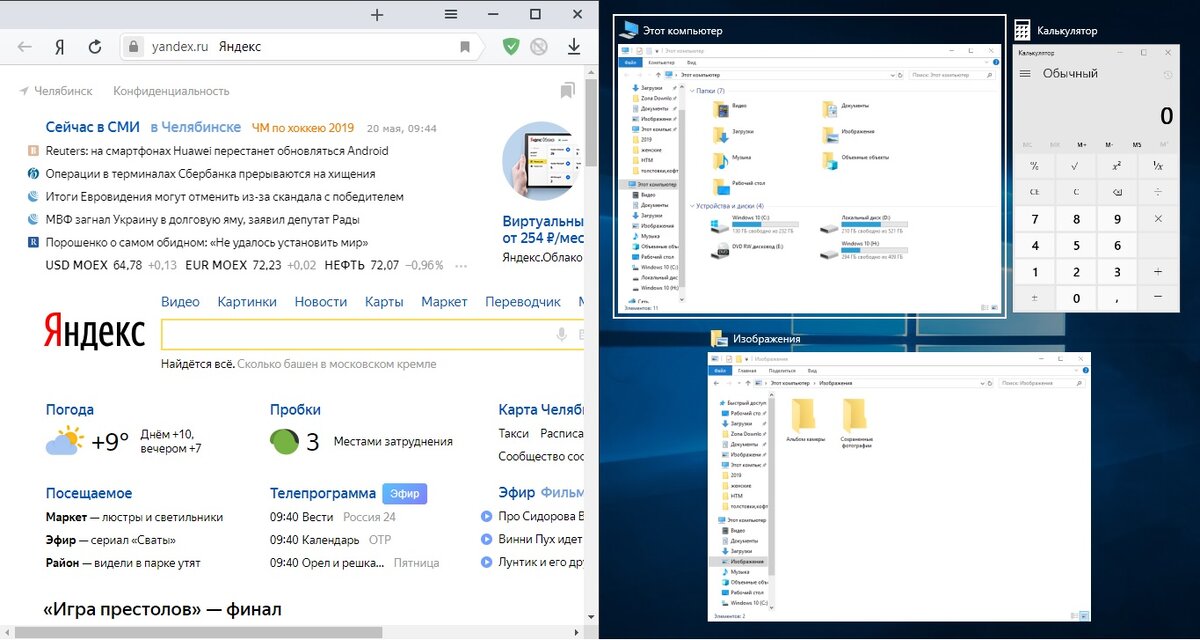Open 'ЧМ по хоккею 2019' link
Screen dimensions: 1200x640
[303, 128]
